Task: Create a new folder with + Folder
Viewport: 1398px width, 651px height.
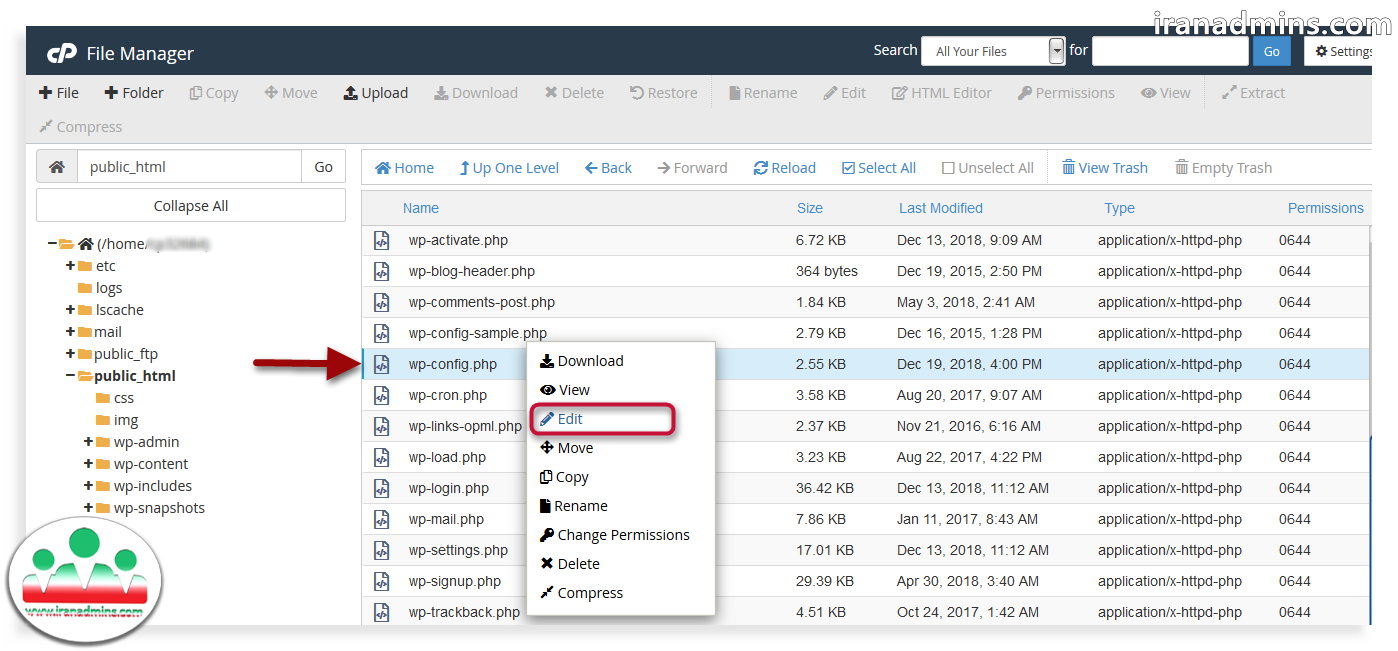Action: coord(134,93)
